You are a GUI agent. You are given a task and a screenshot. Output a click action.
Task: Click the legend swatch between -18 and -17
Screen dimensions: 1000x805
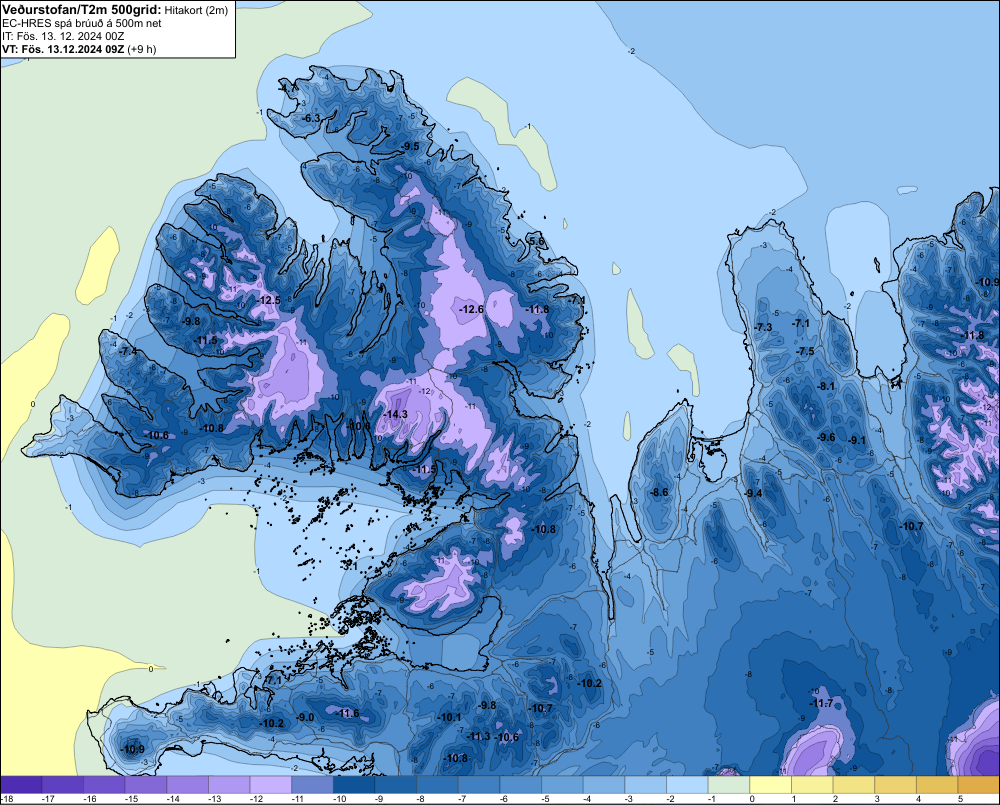[x=21, y=785]
